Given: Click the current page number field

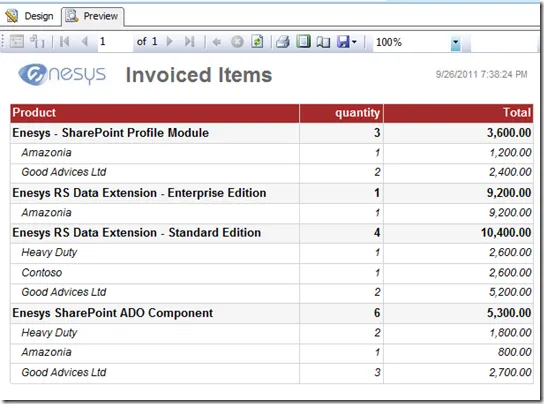Looking at the screenshot, I should pos(115,42).
